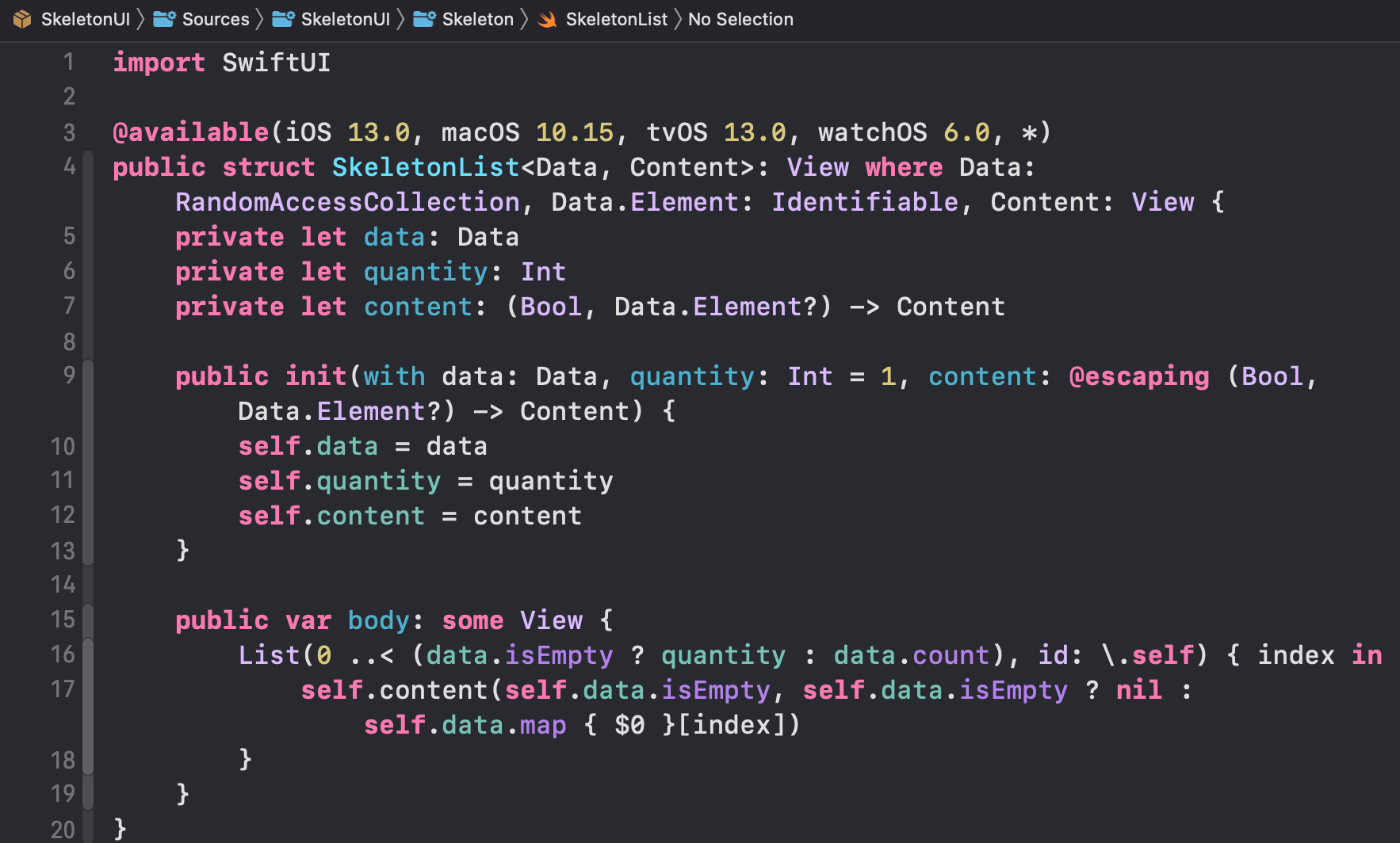Open the No Selection symbol menu
The image size is (1400, 843).
click(740, 19)
